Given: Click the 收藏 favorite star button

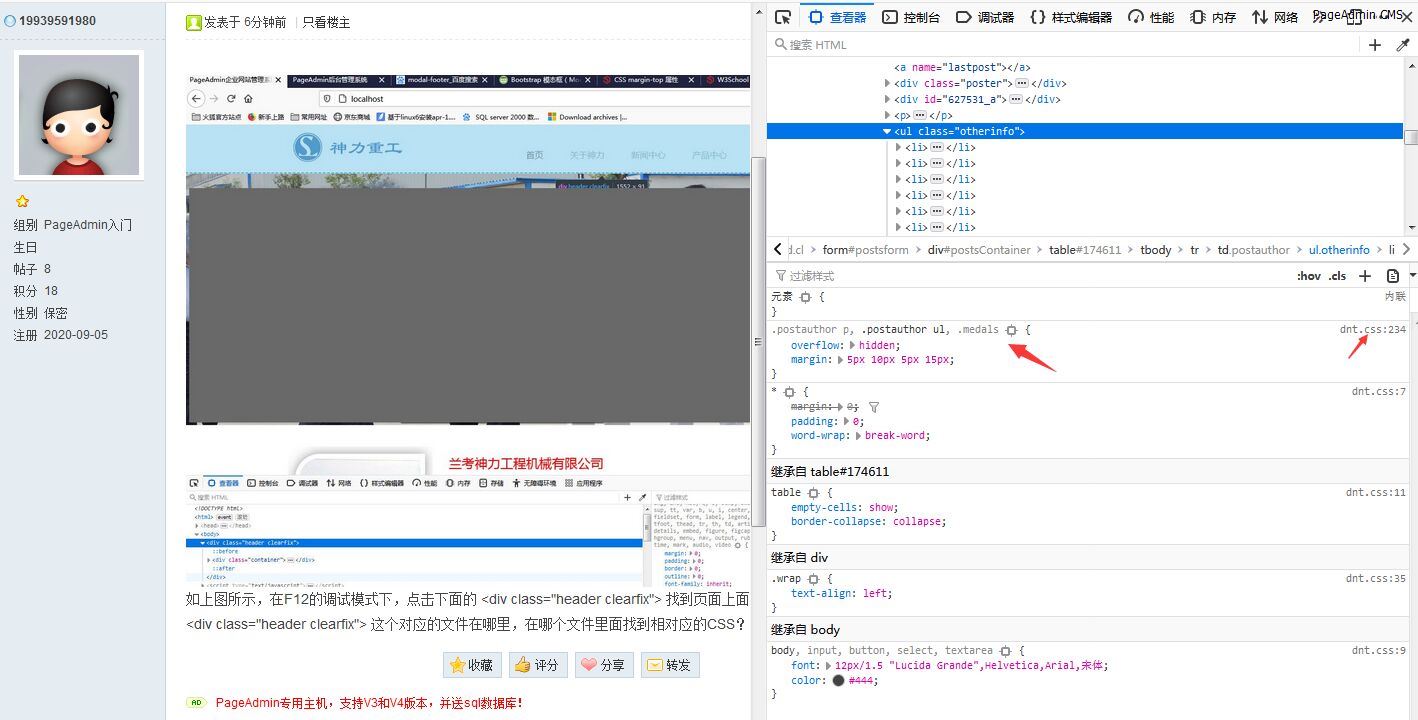Looking at the screenshot, I should [x=471, y=665].
